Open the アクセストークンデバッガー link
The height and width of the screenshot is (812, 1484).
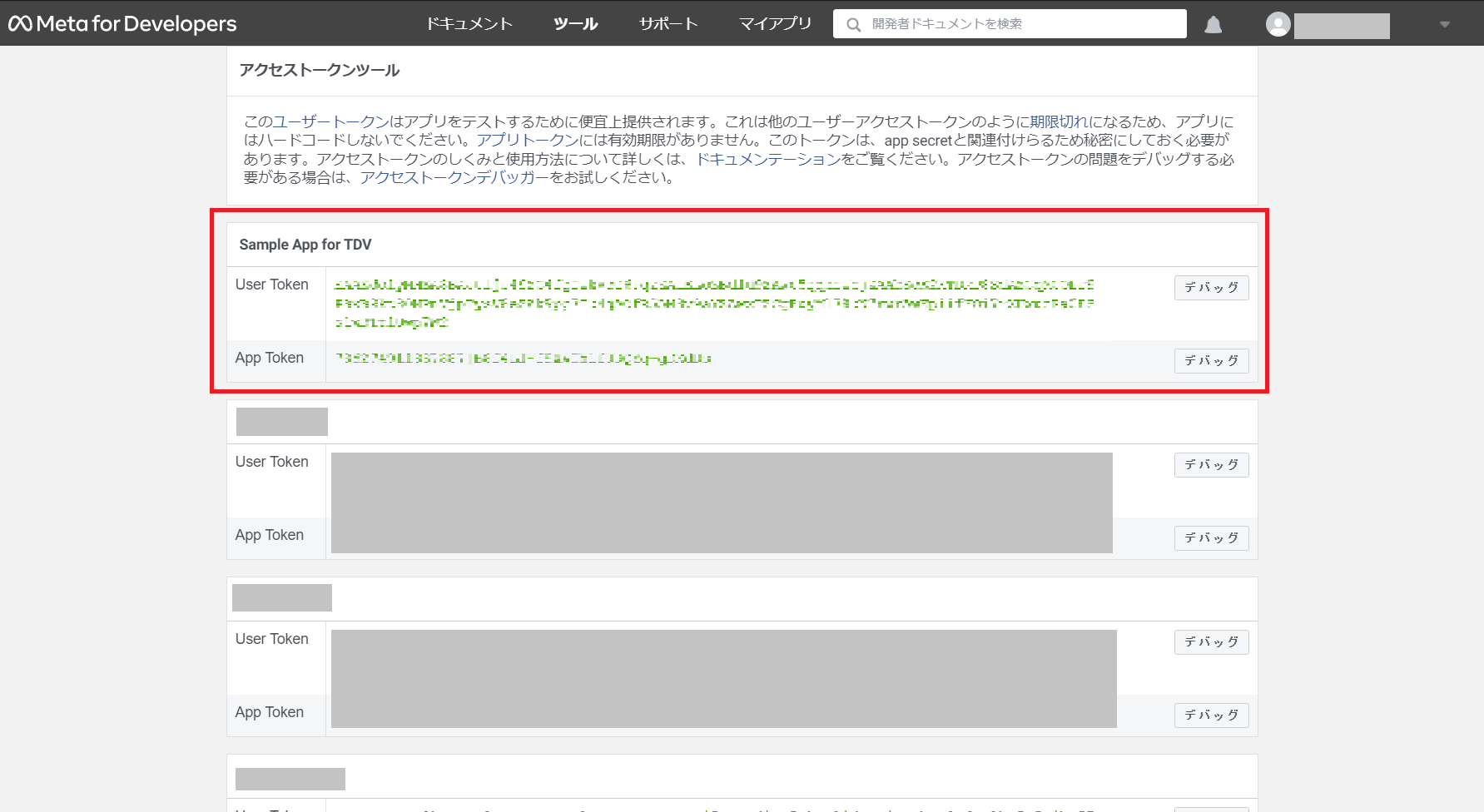(454, 177)
